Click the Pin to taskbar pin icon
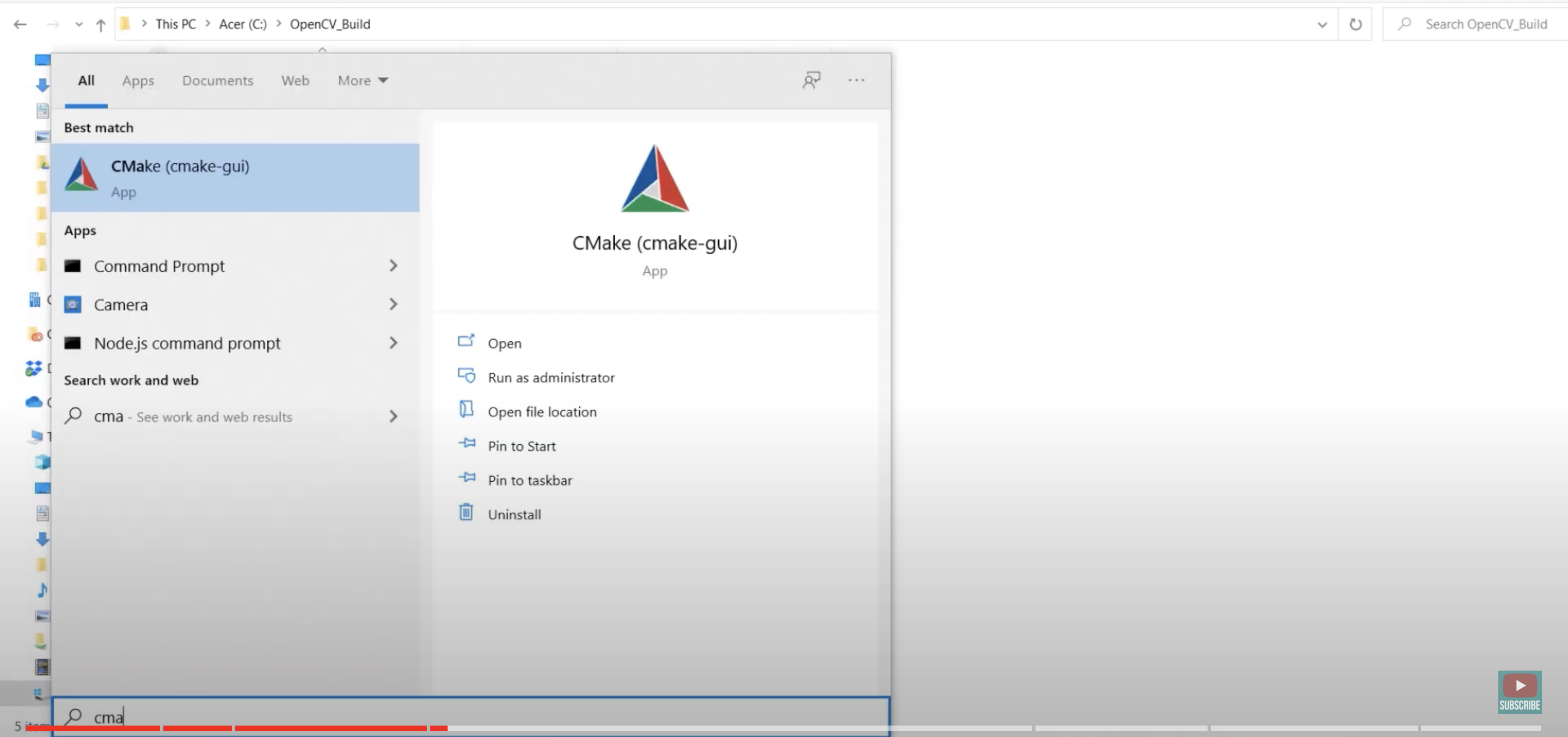The width and height of the screenshot is (1568, 737). pyautogui.click(x=467, y=478)
